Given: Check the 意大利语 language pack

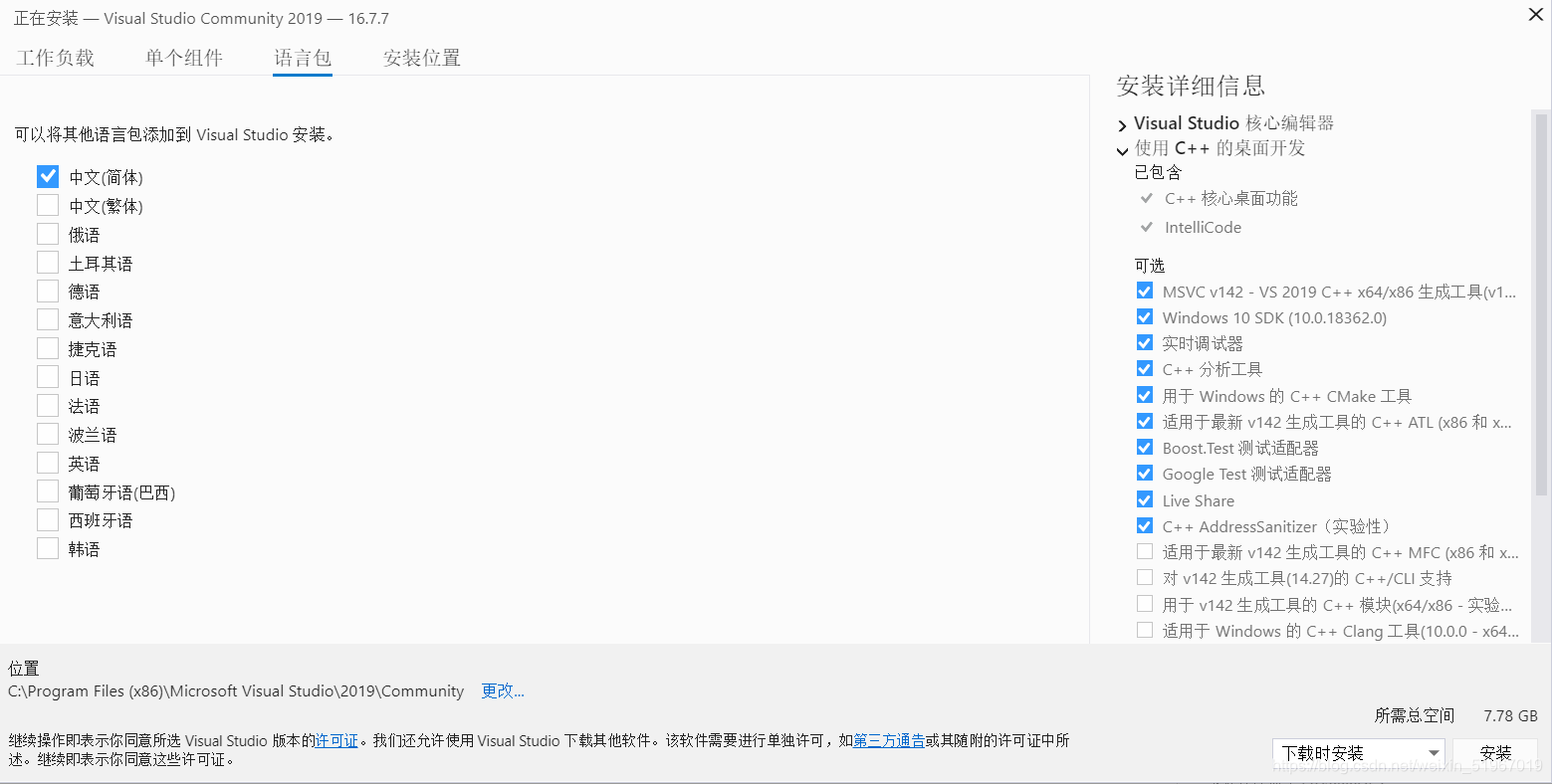Looking at the screenshot, I should [48, 319].
